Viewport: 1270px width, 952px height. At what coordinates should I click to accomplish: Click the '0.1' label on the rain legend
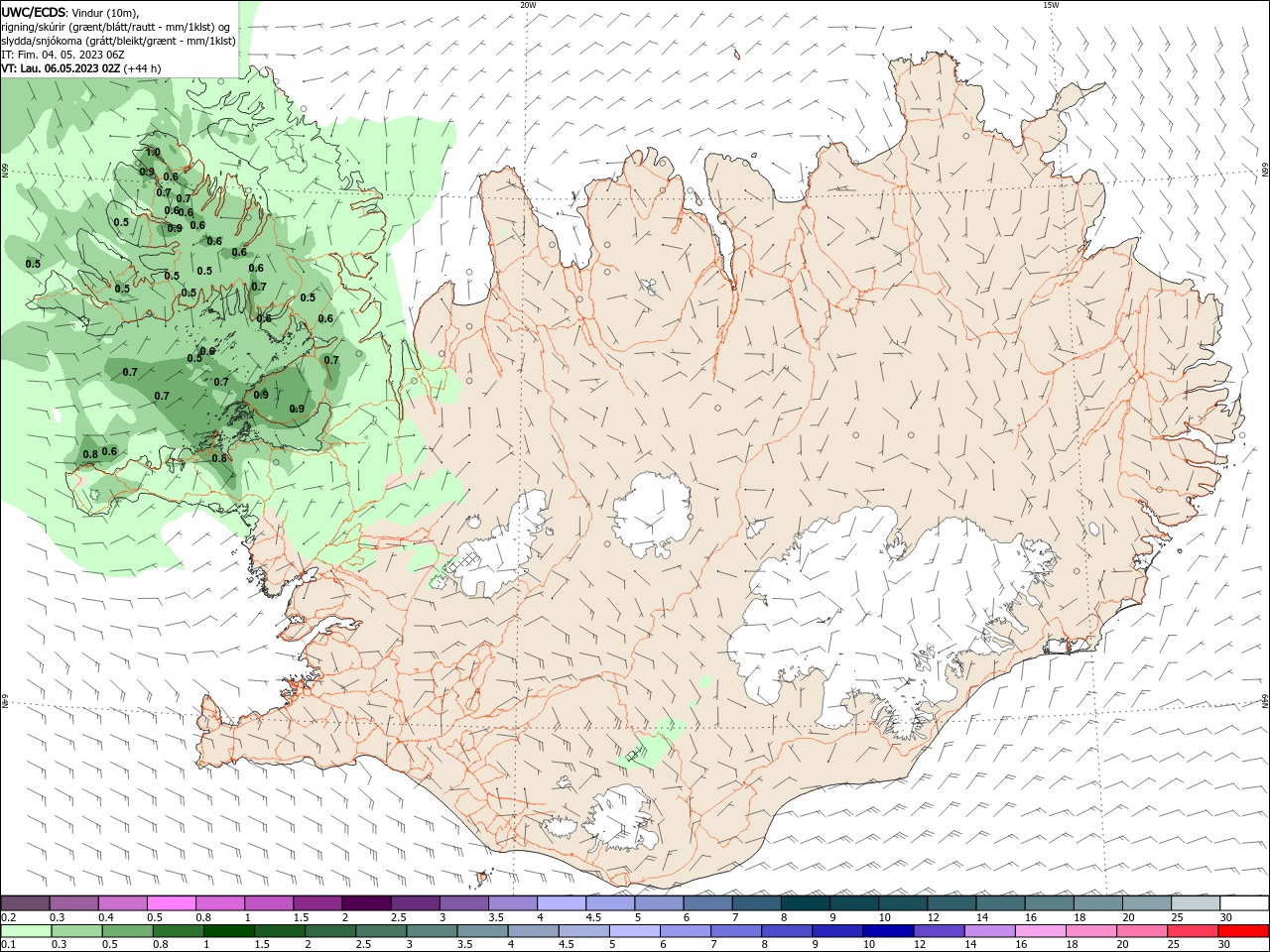[x=9, y=944]
